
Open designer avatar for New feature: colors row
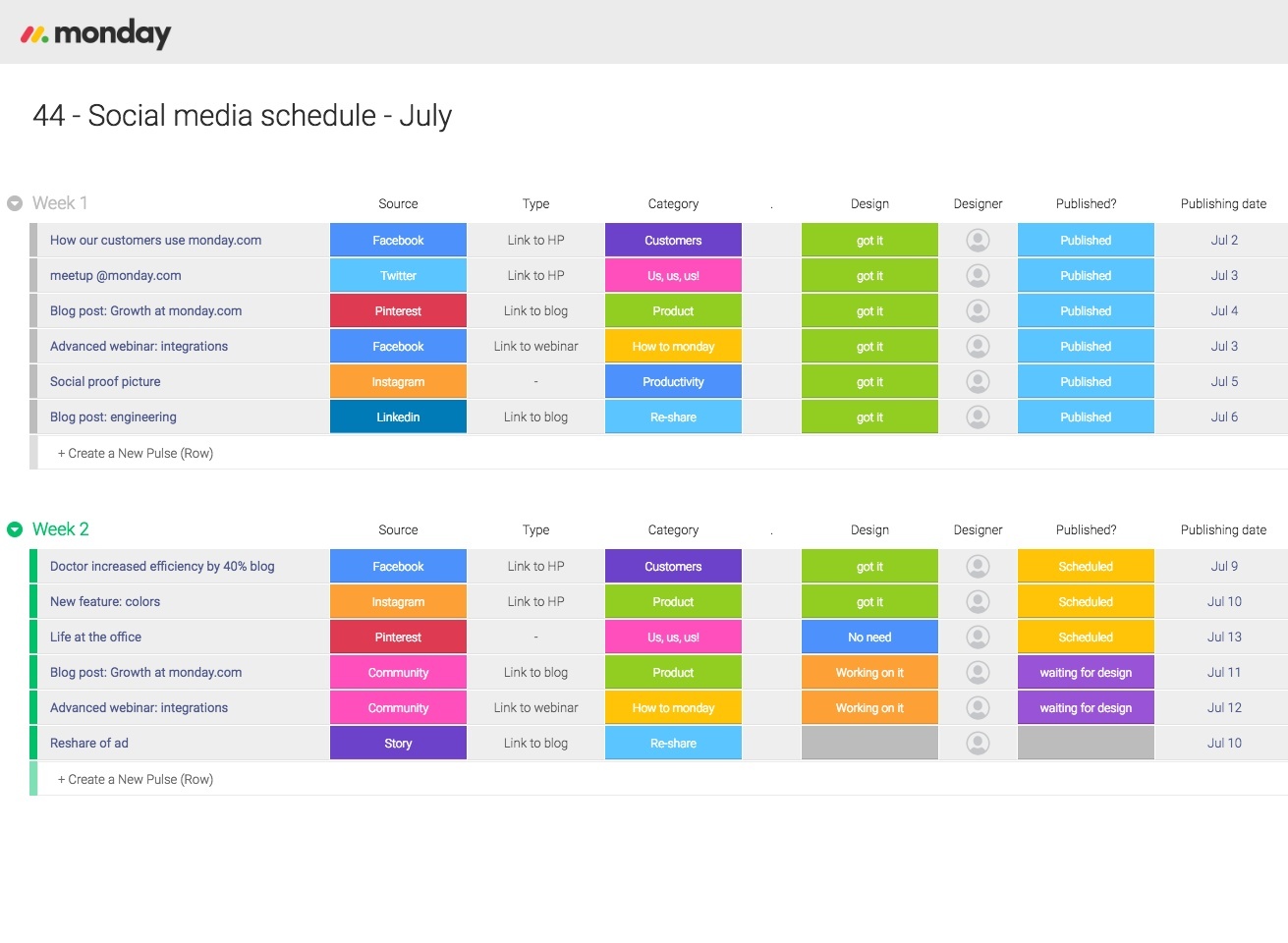[978, 602]
